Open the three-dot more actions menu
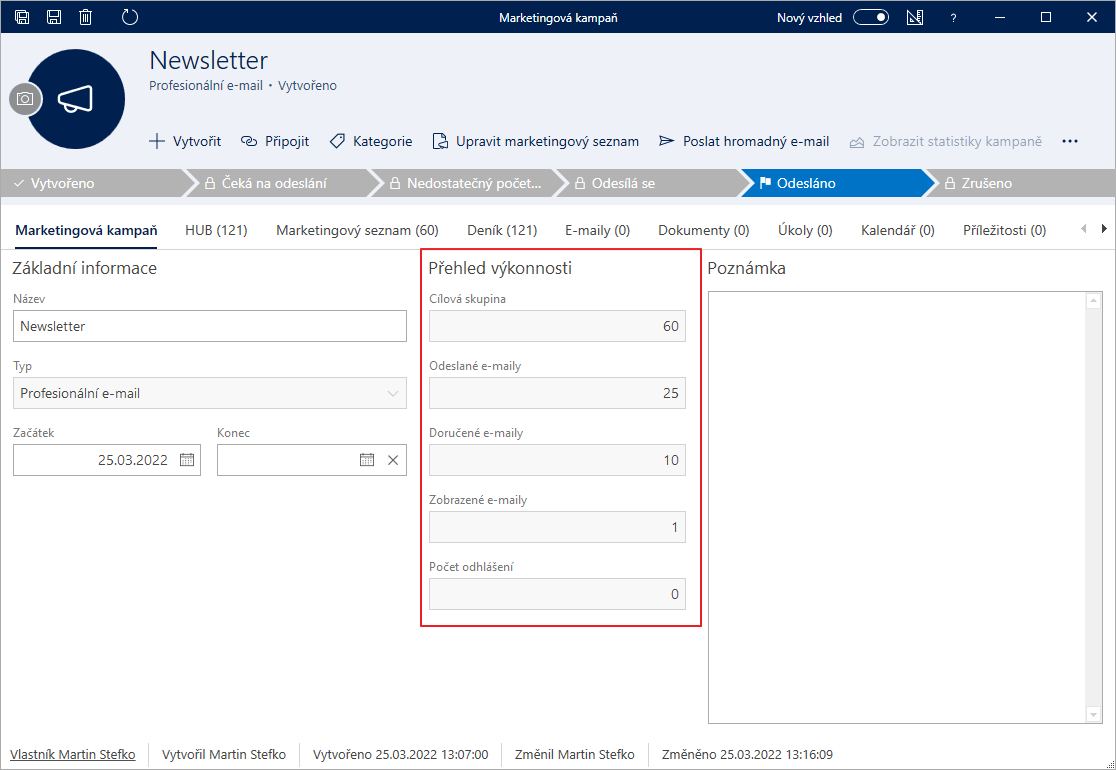 (x=1070, y=141)
